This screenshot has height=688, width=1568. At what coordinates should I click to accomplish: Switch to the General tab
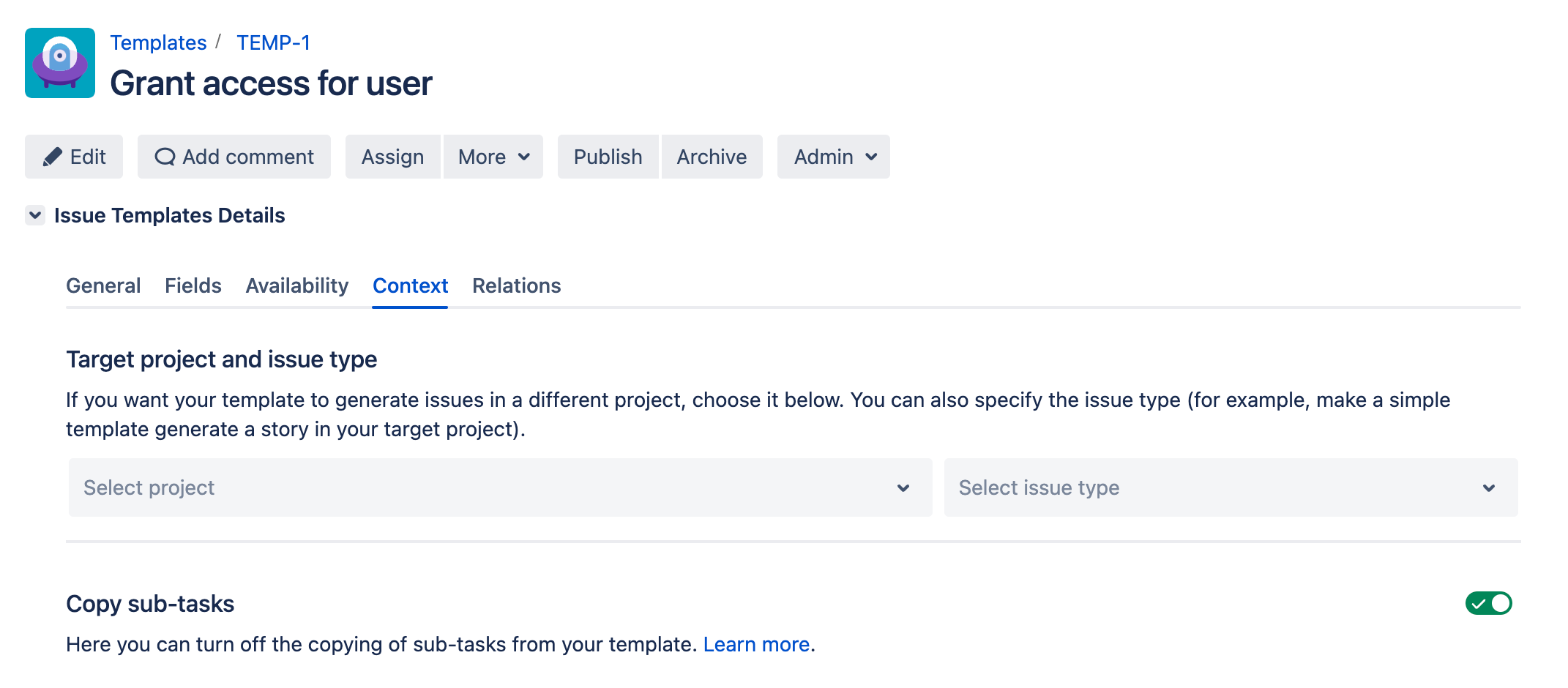(x=103, y=285)
